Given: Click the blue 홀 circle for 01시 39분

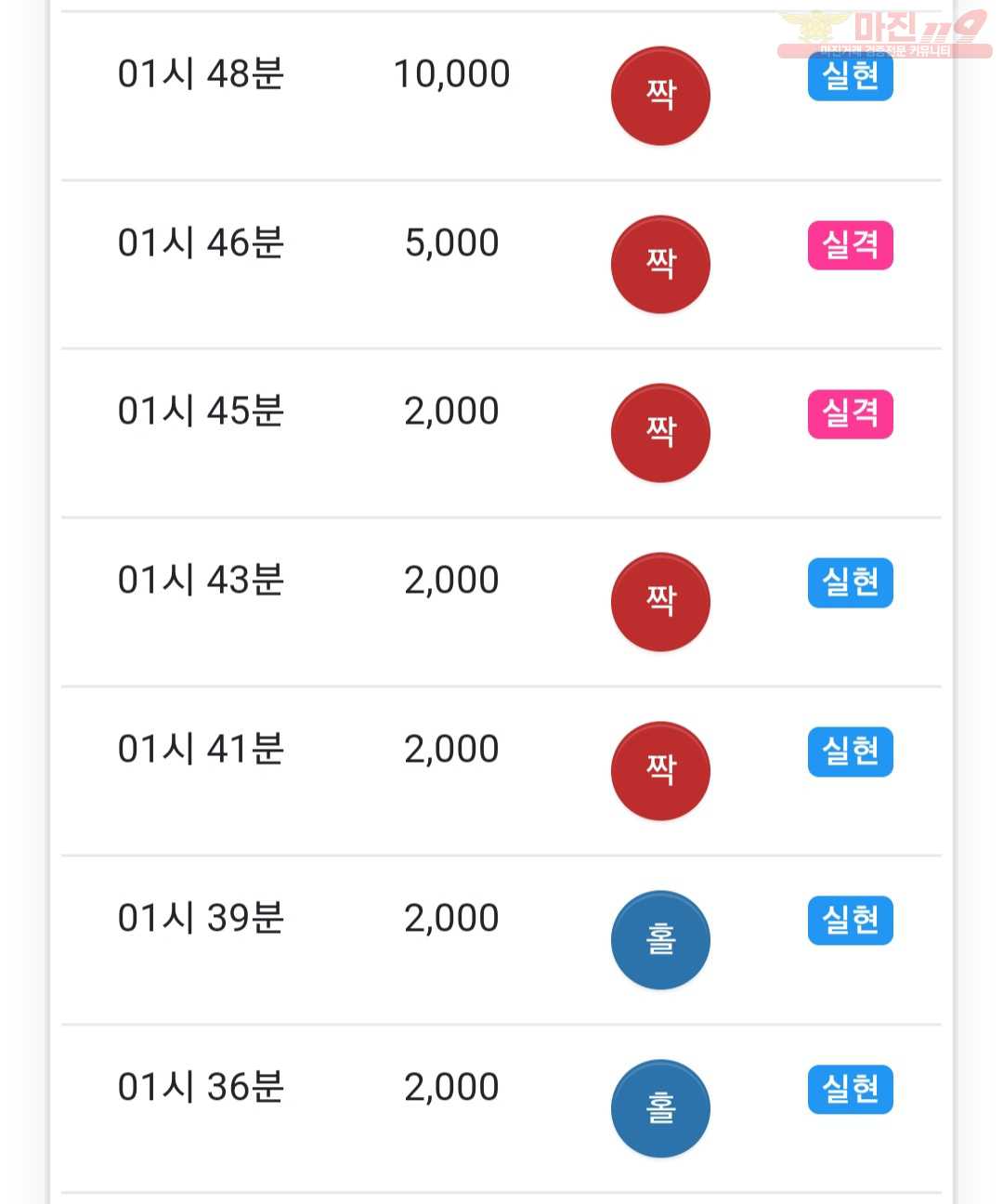Looking at the screenshot, I should click(660, 940).
